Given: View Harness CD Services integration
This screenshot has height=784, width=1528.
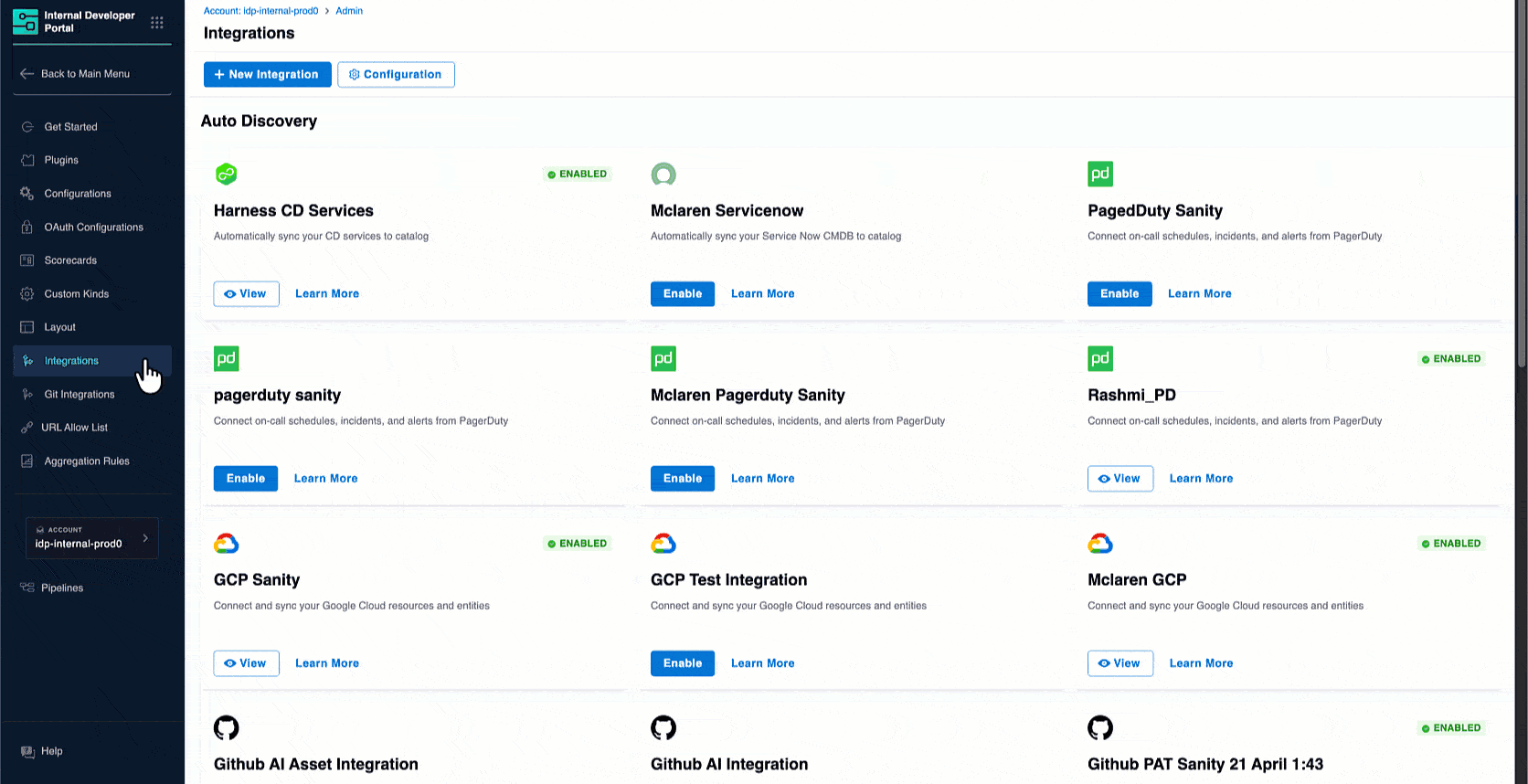Looking at the screenshot, I should click(x=246, y=294).
